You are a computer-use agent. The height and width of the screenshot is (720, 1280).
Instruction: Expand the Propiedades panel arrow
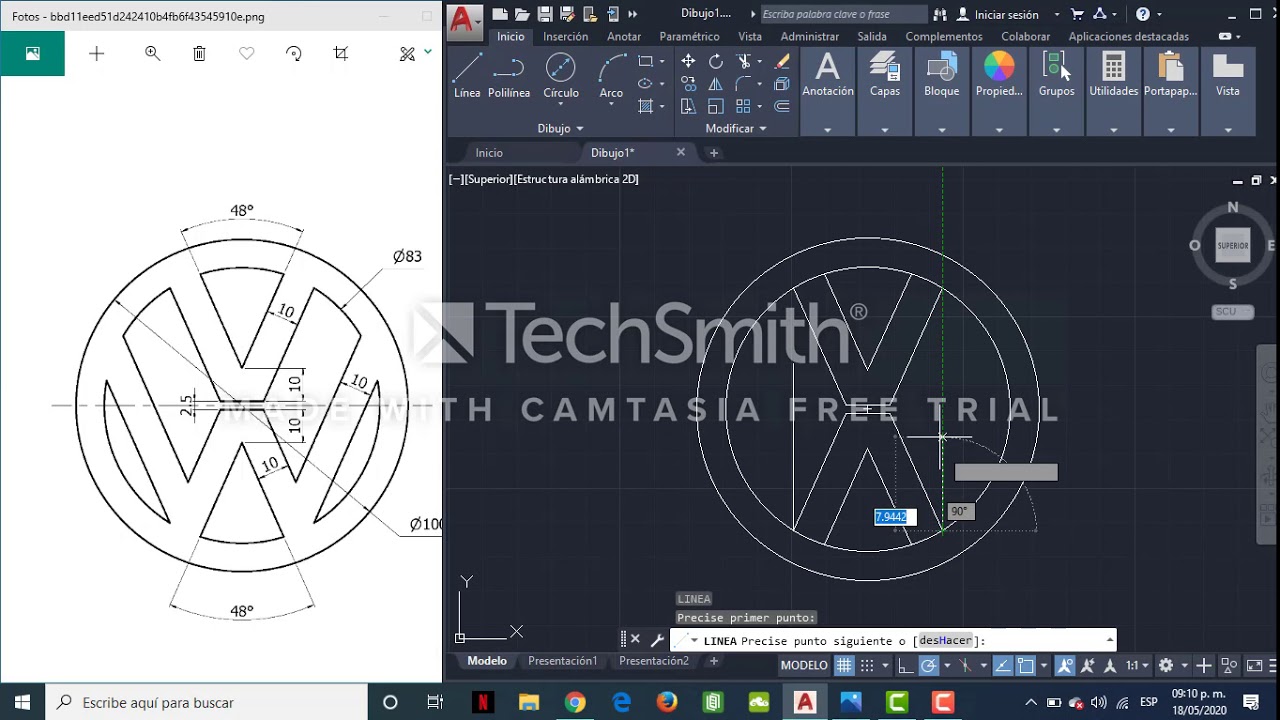(999, 130)
